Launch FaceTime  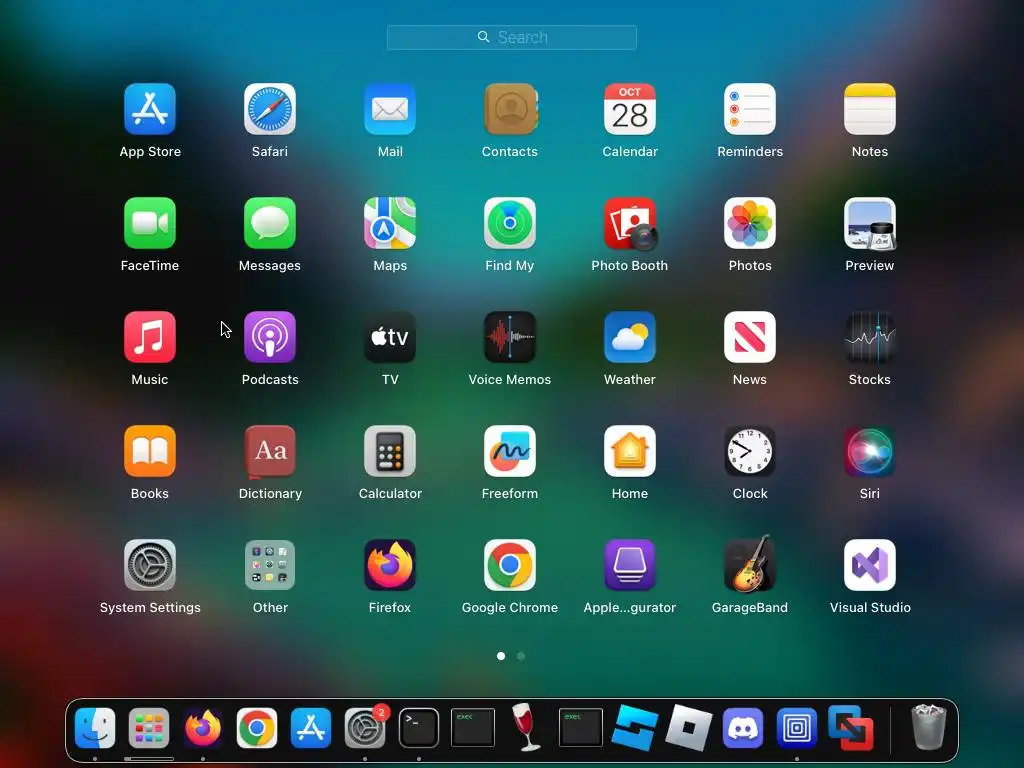(150, 223)
